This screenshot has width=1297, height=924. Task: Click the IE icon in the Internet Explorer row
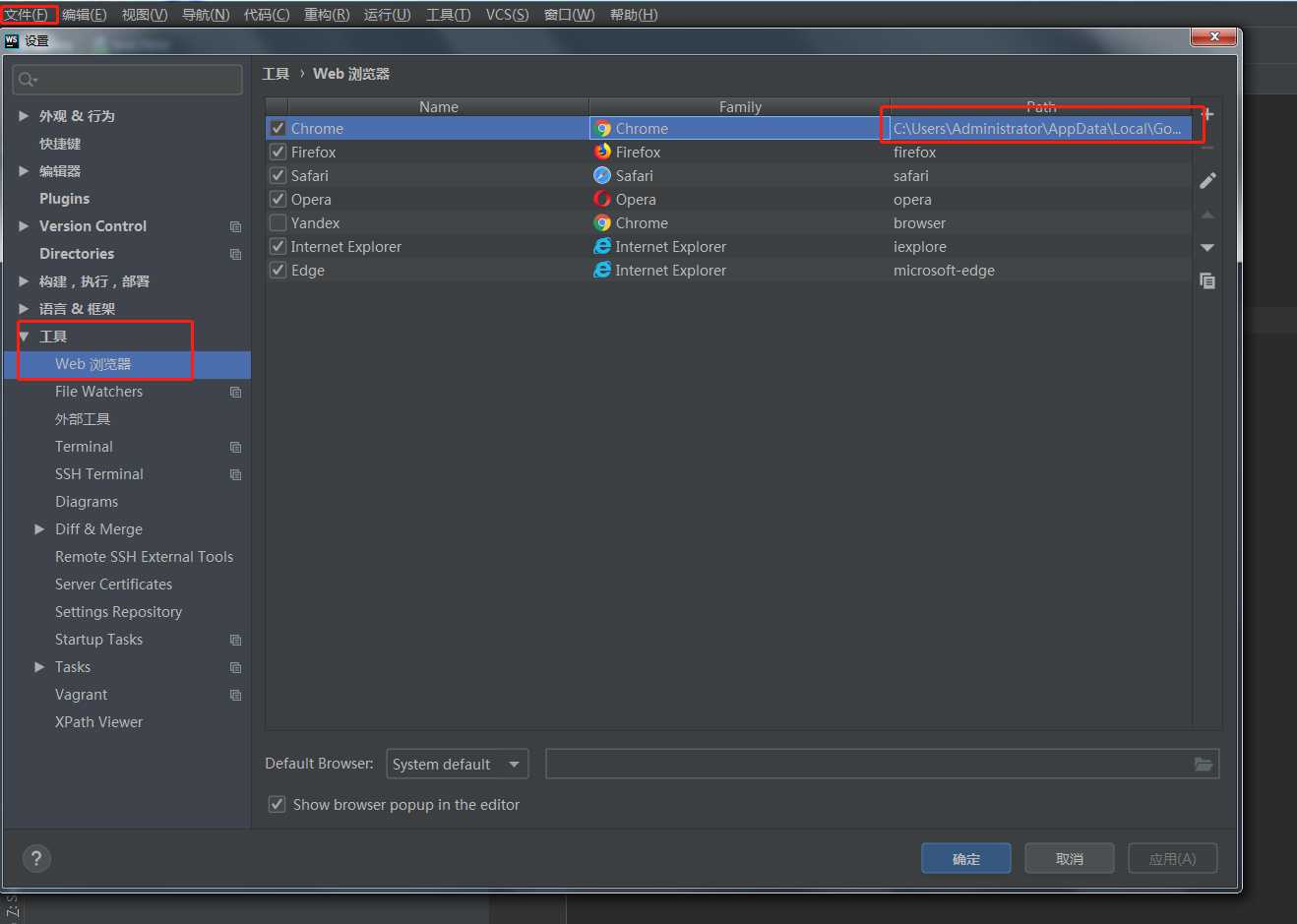(602, 246)
